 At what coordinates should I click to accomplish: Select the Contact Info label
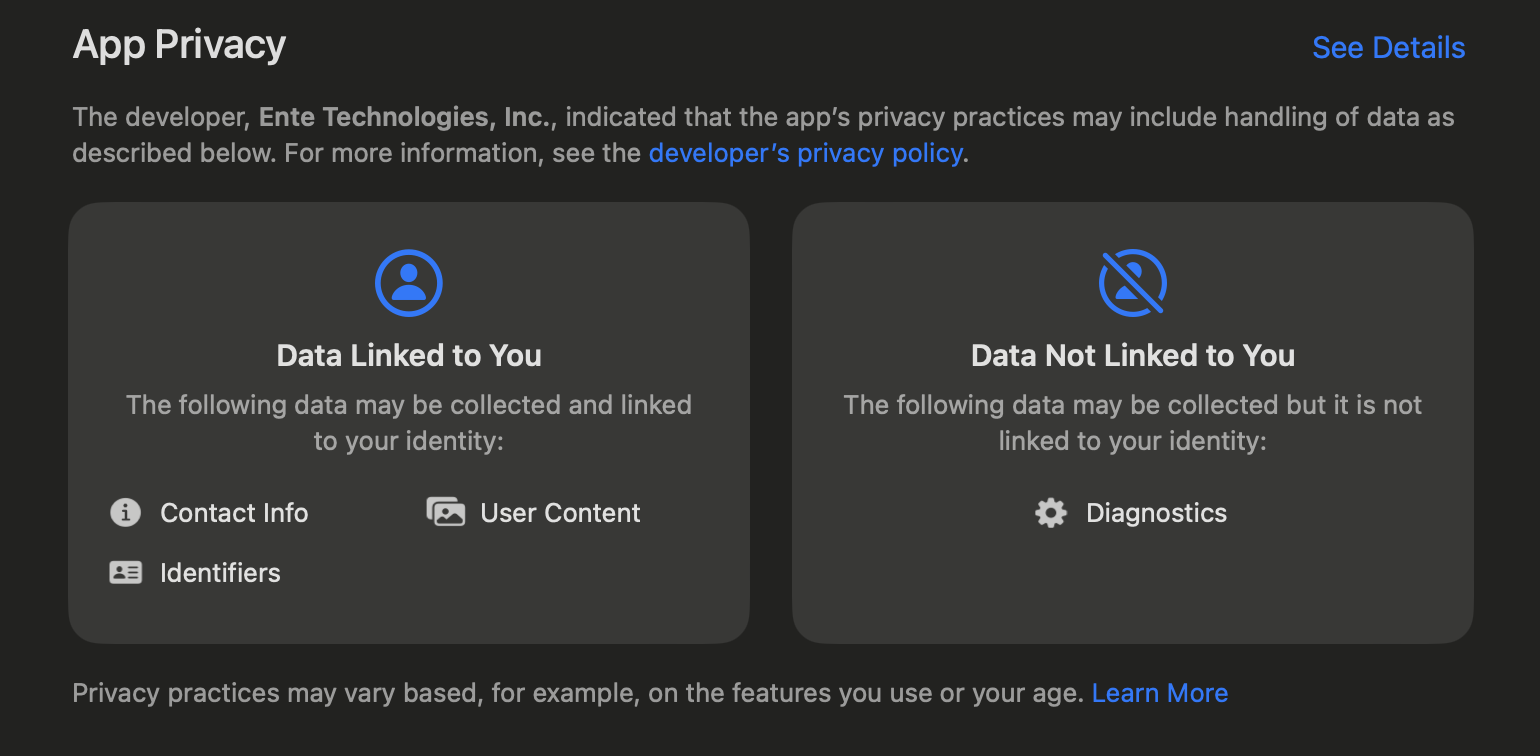click(x=234, y=512)
